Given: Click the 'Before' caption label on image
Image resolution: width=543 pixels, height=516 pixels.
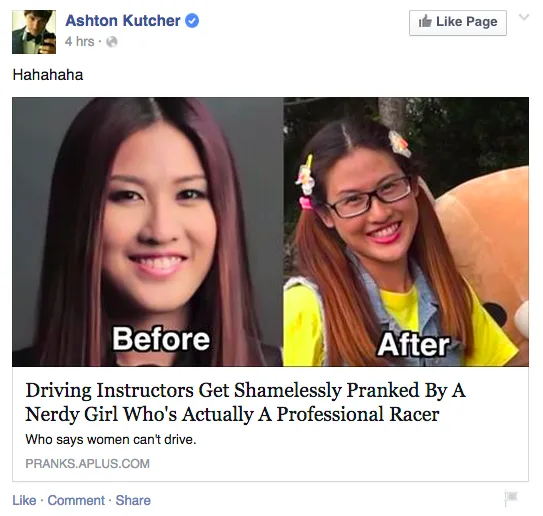Looking at the screenshot, I should click(x=161, y=339).
